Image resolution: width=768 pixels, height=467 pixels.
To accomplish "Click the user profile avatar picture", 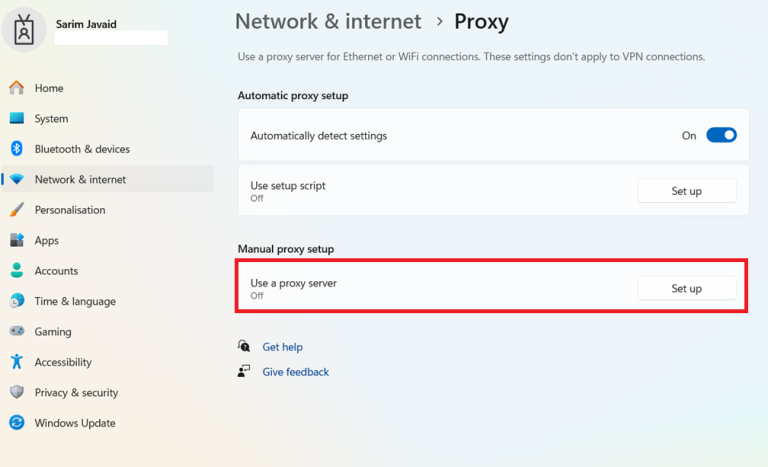I will coord(24,30).
